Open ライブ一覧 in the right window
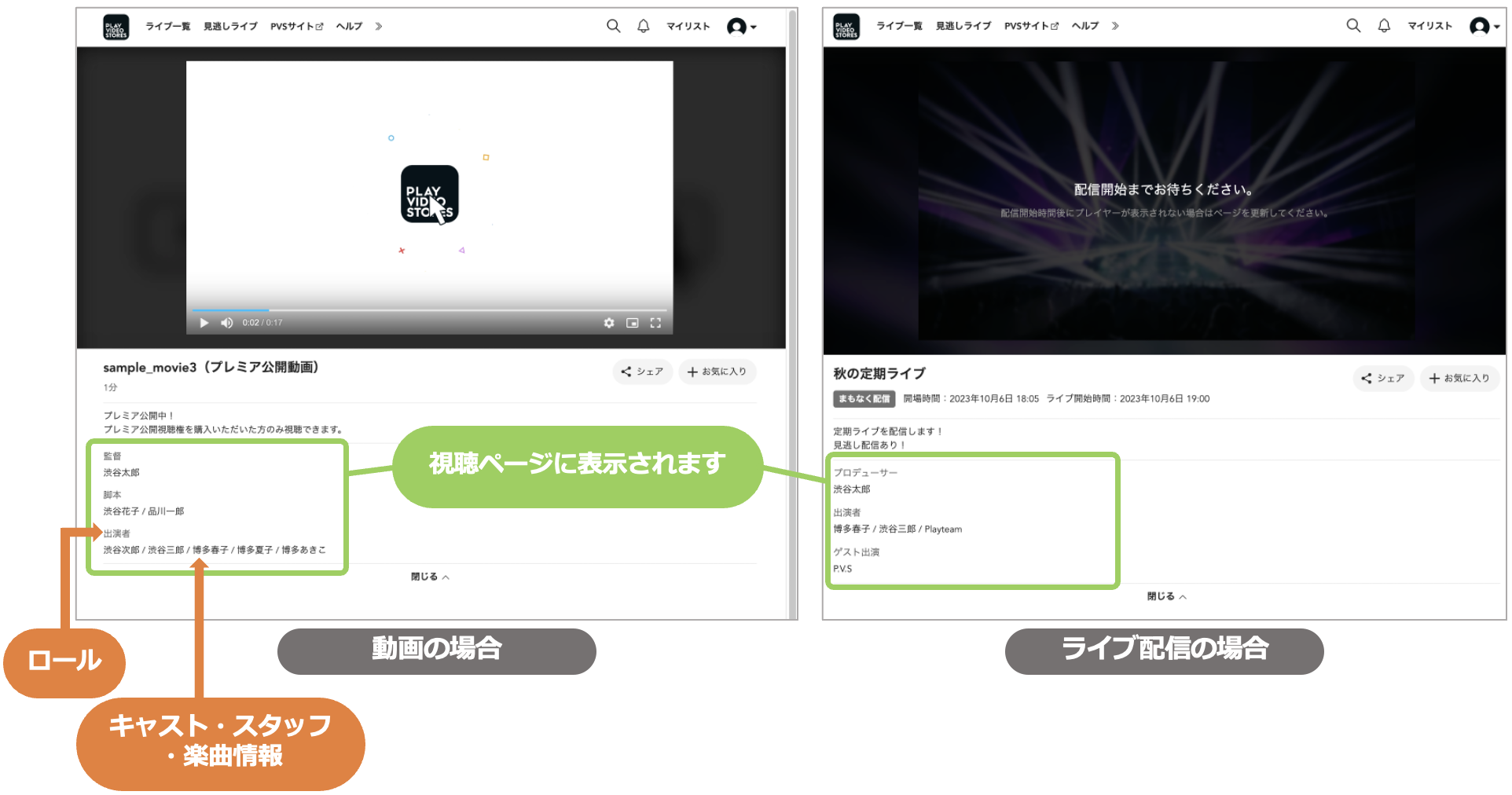1512x795 pixels. pyautogui.click(x=900, y=26)
